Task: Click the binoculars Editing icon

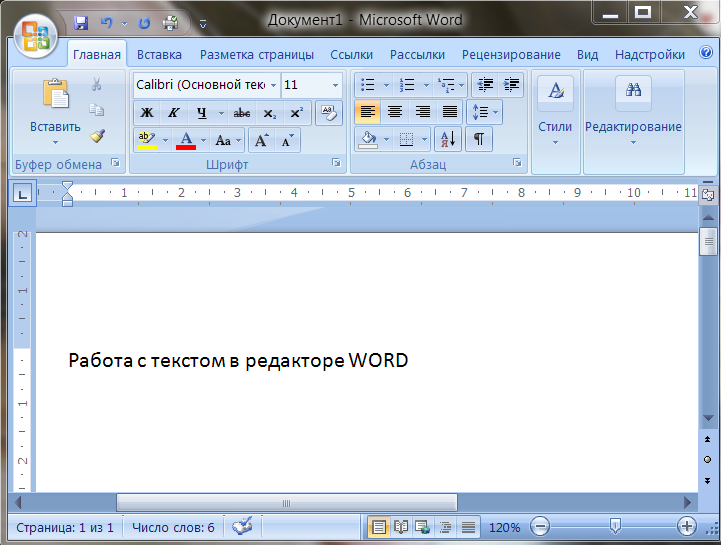Action: (x=633, y=92)
